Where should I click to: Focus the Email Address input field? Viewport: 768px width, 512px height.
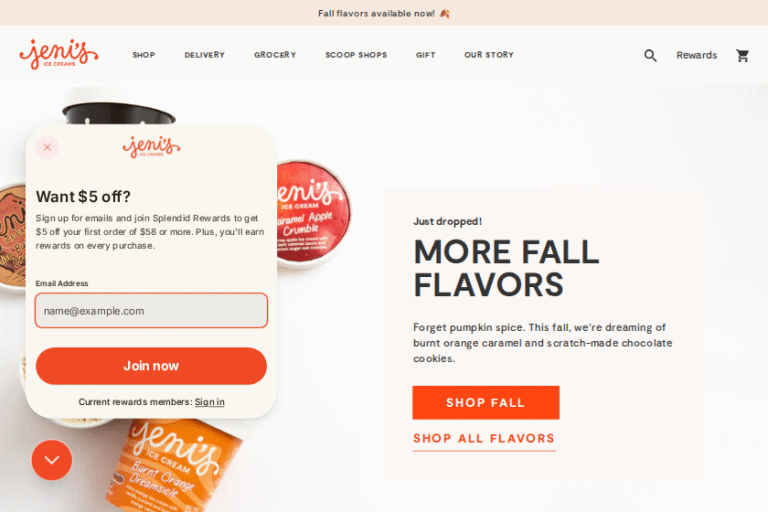pos(151,311)
